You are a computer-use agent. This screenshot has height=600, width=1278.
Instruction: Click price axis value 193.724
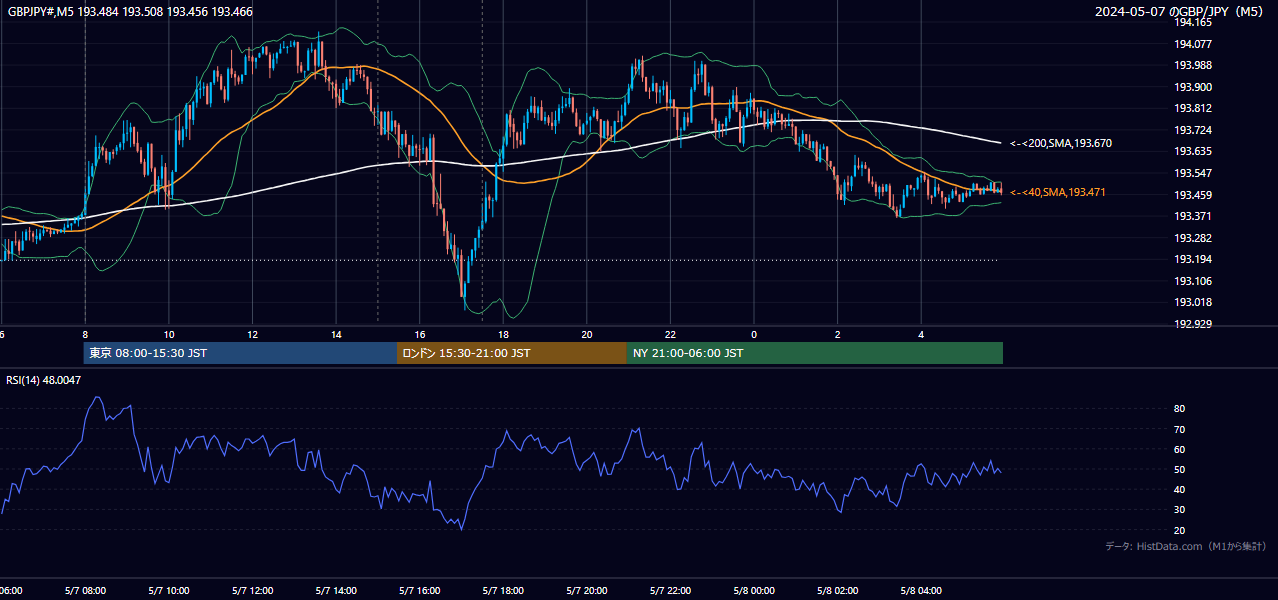coord(1192,130)
